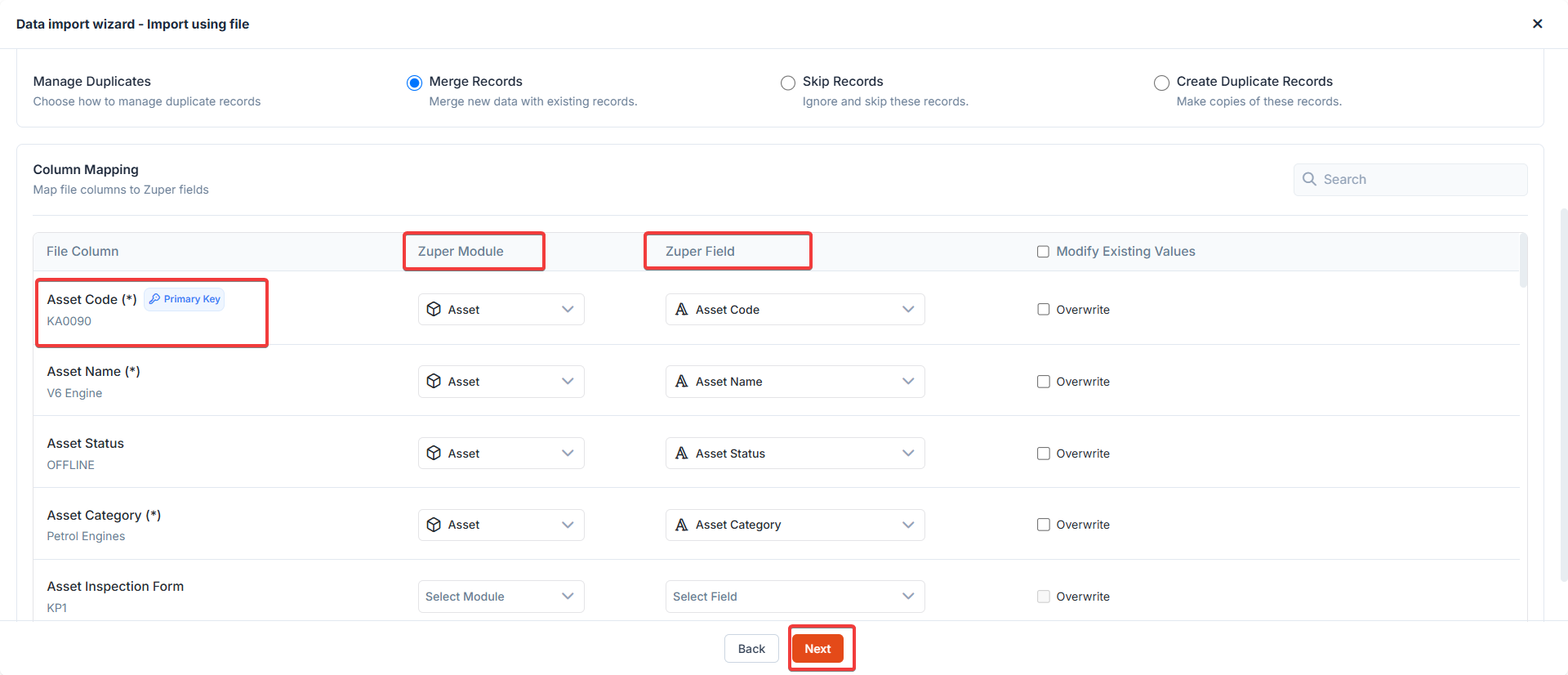The height and width of the screenshot is (675, 1568).
Task: Click the text-type icon beside Asset Name field
Action: click(681, 382)
